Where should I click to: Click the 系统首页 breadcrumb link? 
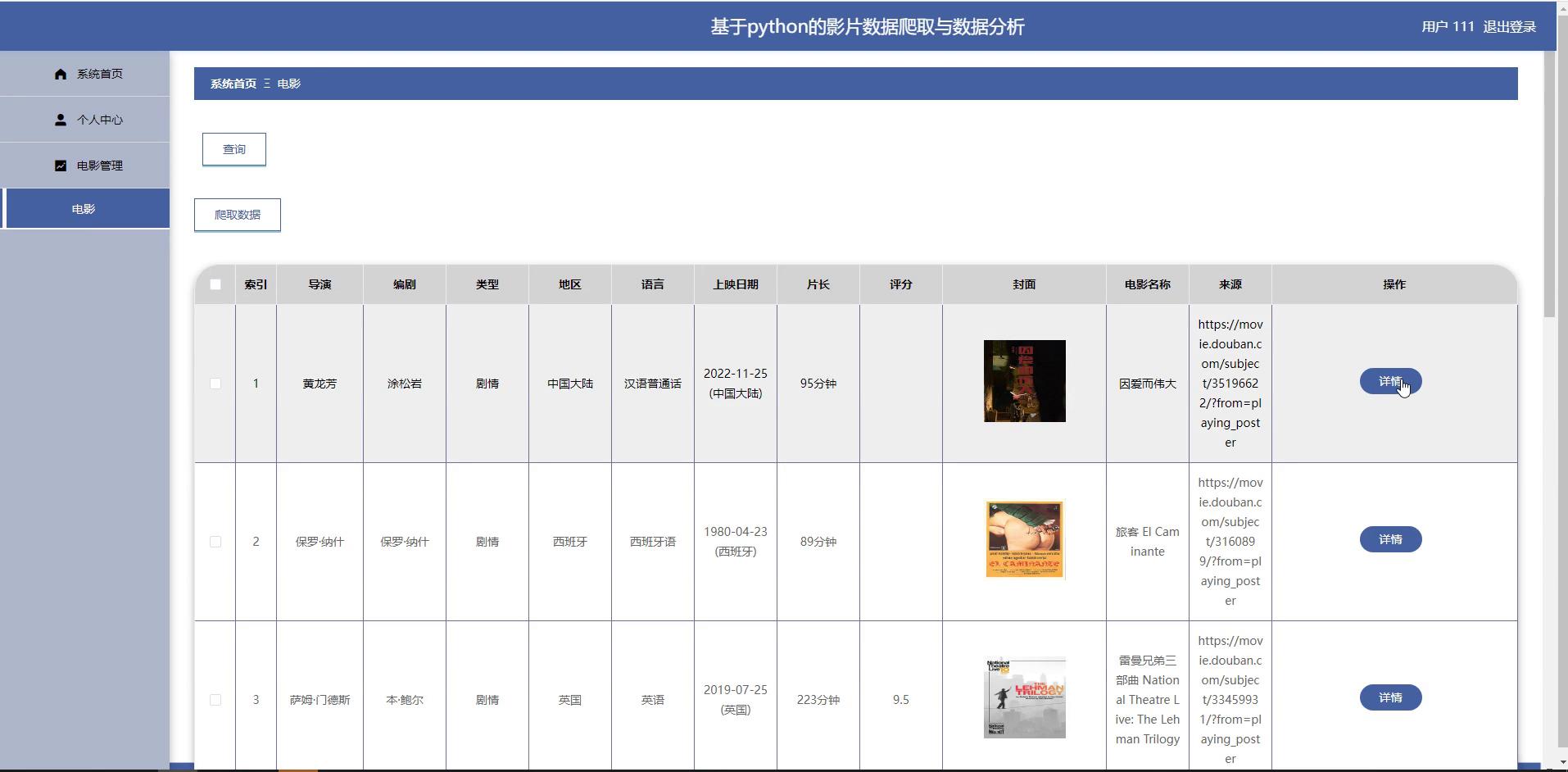click(x=233, y=84)
